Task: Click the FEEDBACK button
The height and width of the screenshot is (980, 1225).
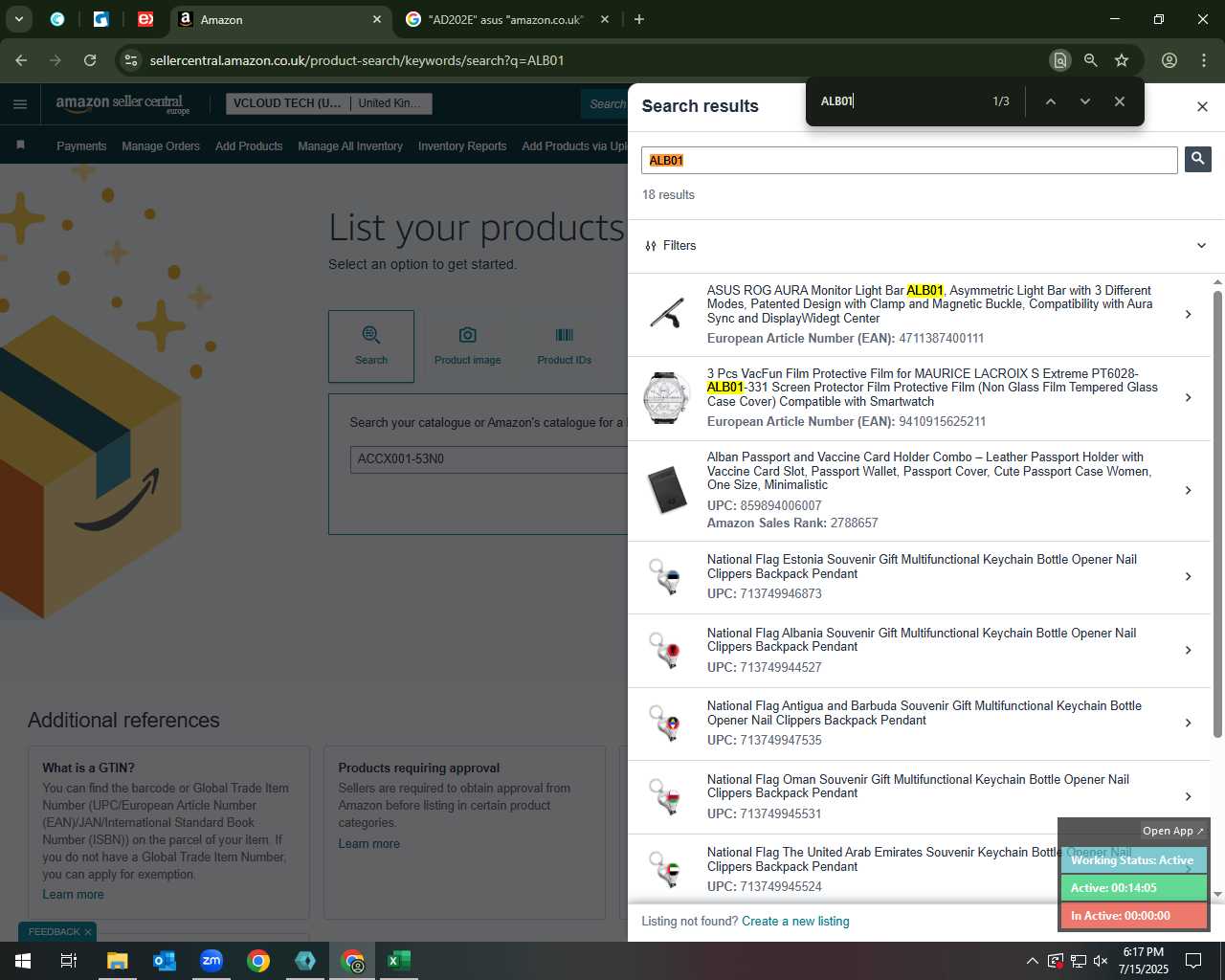Action: 55,932
